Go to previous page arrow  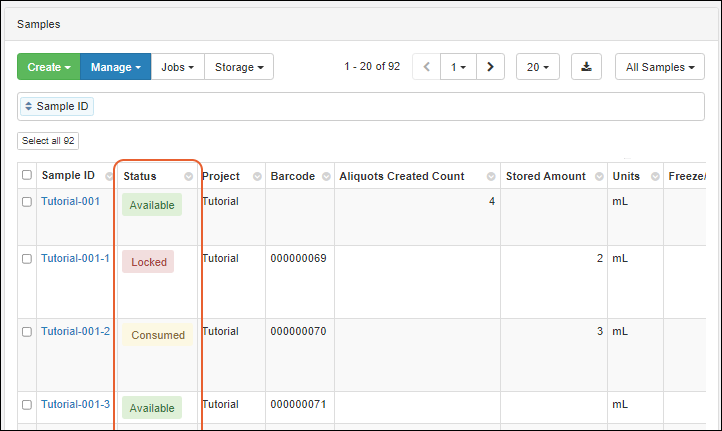[x=427, y=67]
